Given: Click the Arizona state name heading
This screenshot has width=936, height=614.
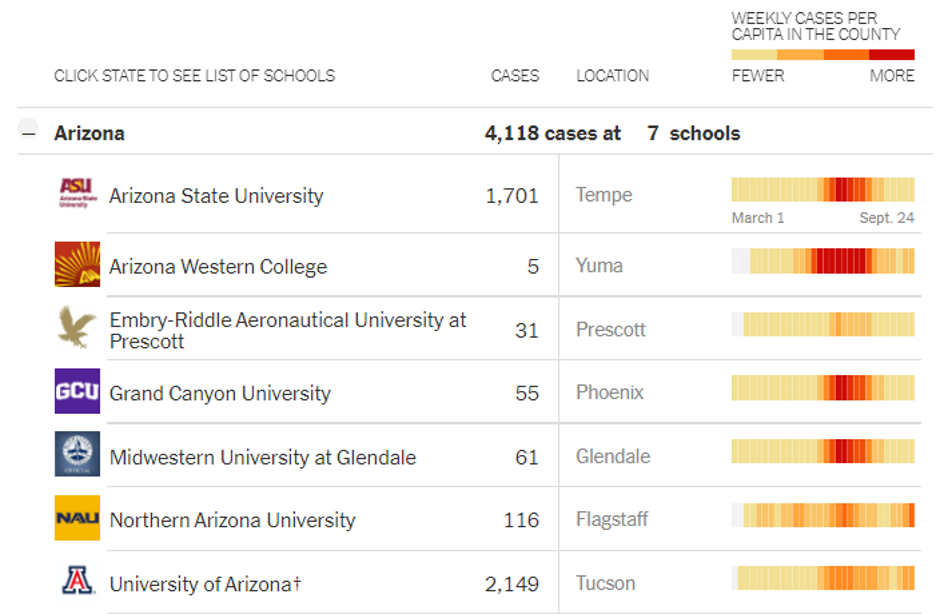Looking at the screenshot, I should pos(89,133).
